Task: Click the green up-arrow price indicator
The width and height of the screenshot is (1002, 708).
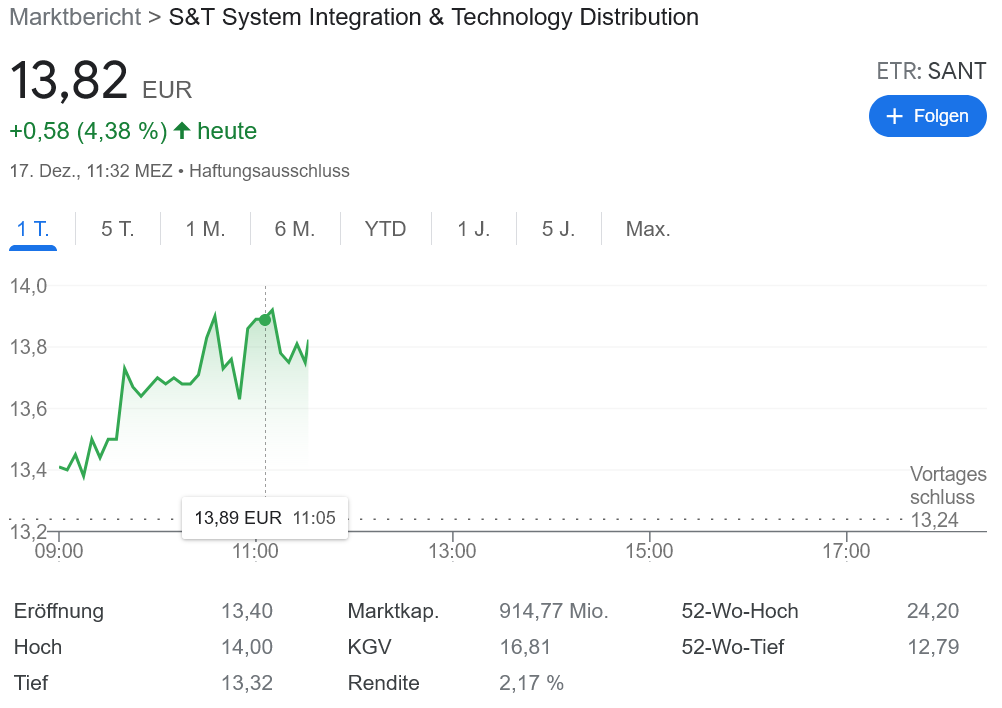Action: tap(182, 131)
